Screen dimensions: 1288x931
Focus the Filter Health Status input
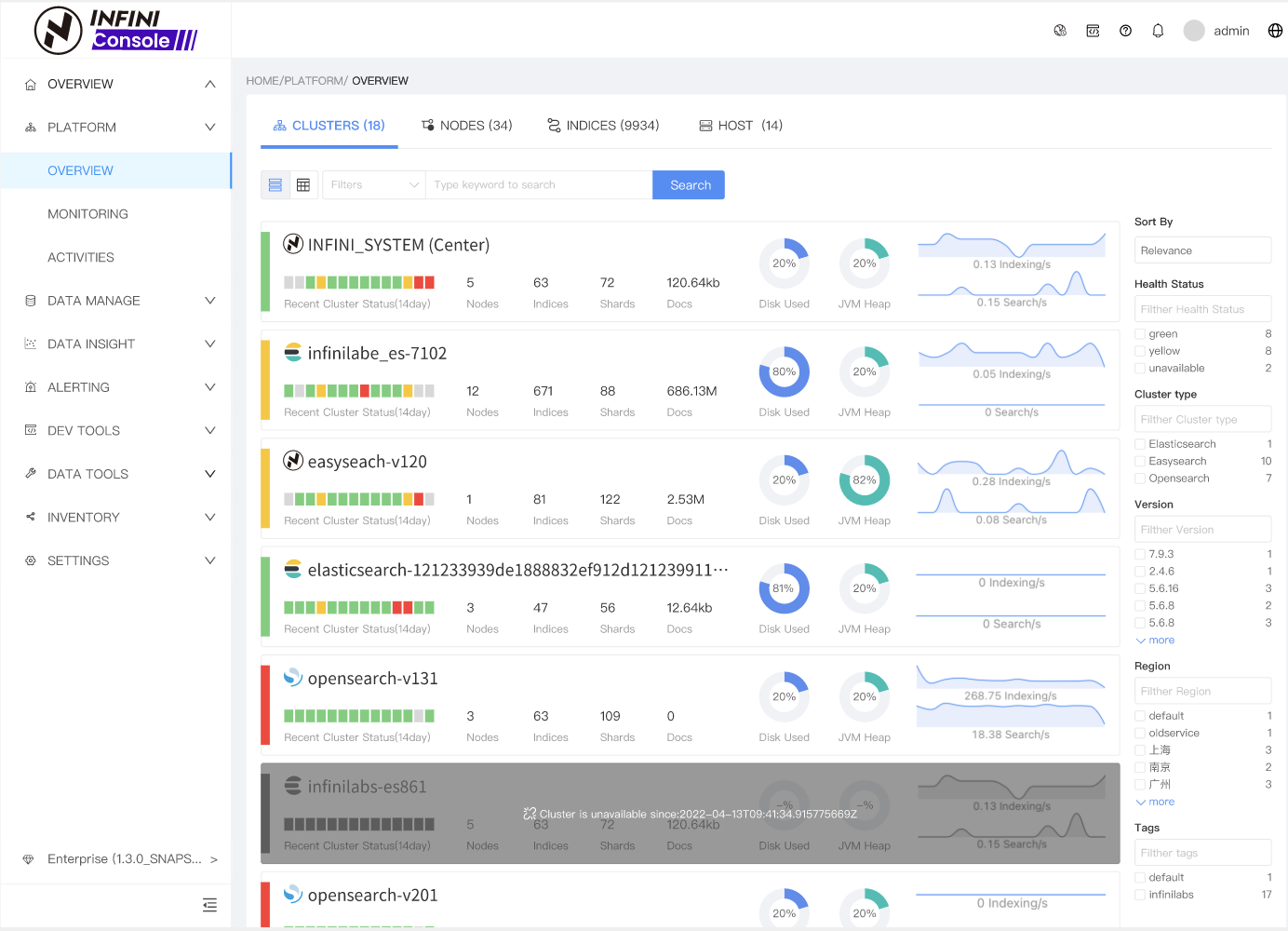pos(1202,309)
